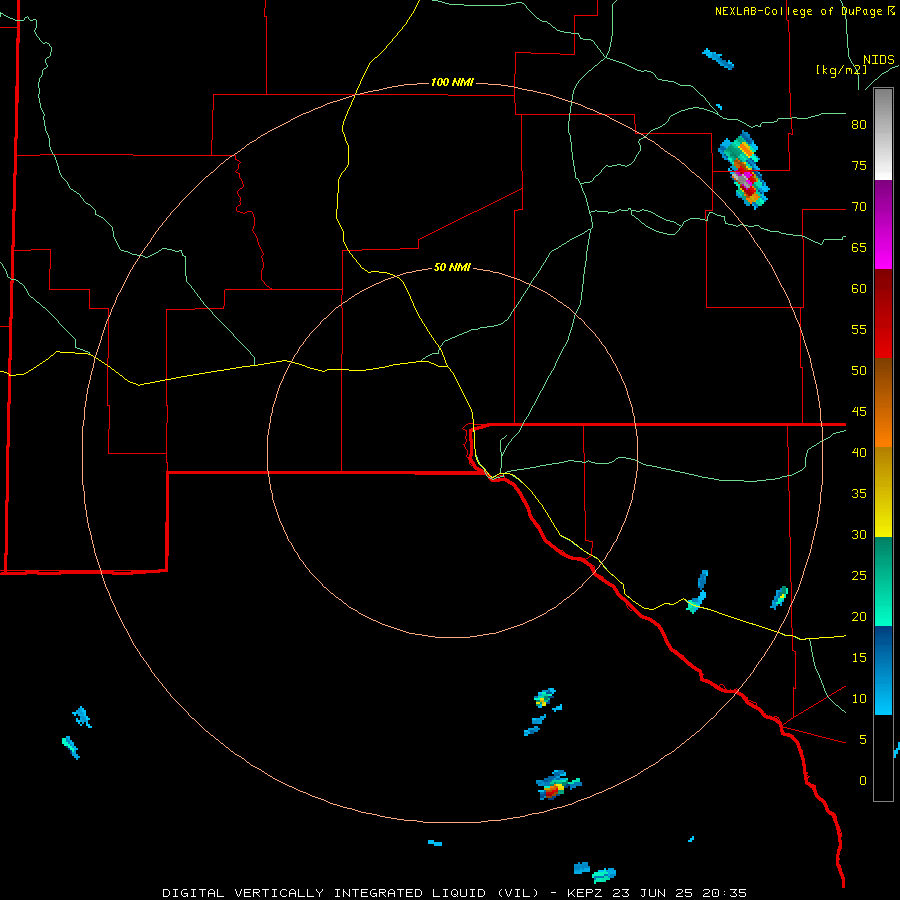The height and width of the screenshot is (900, 900).
Task: Click the scale value 0
Action: (863, 781)
